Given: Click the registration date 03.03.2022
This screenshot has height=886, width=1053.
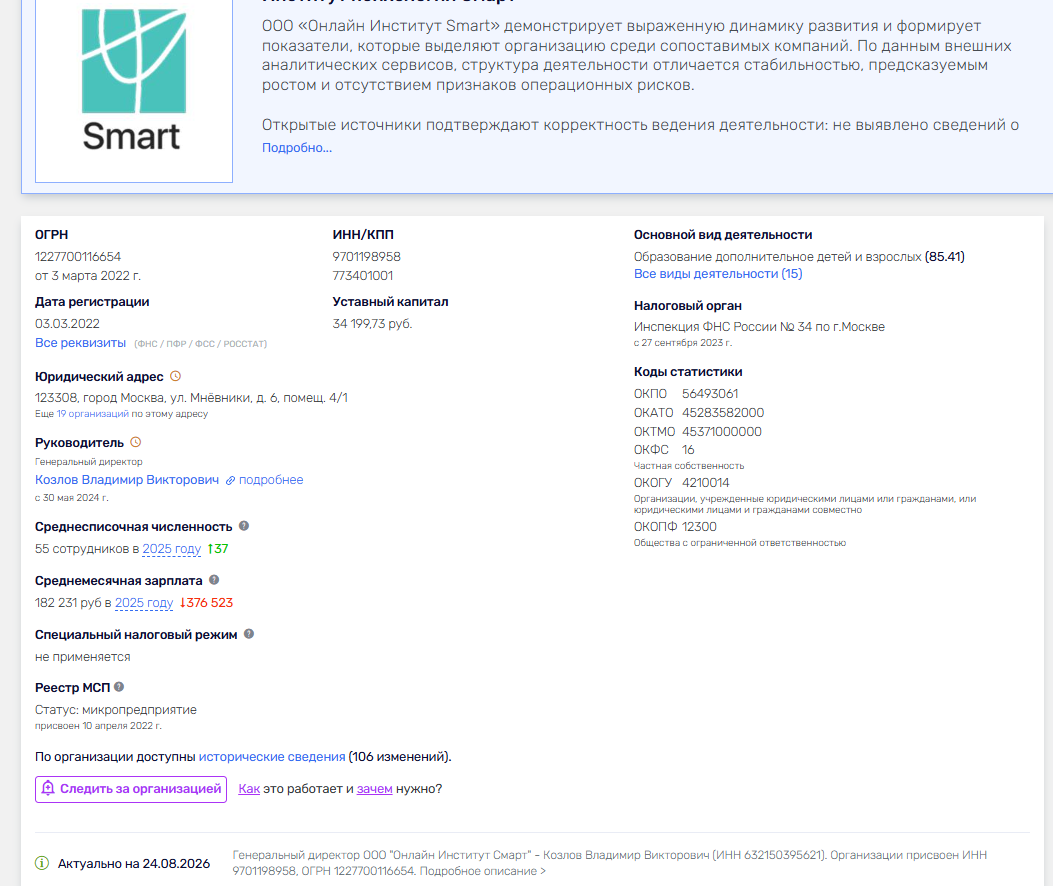Looking at the screenshot, I should tap(67, 324).
